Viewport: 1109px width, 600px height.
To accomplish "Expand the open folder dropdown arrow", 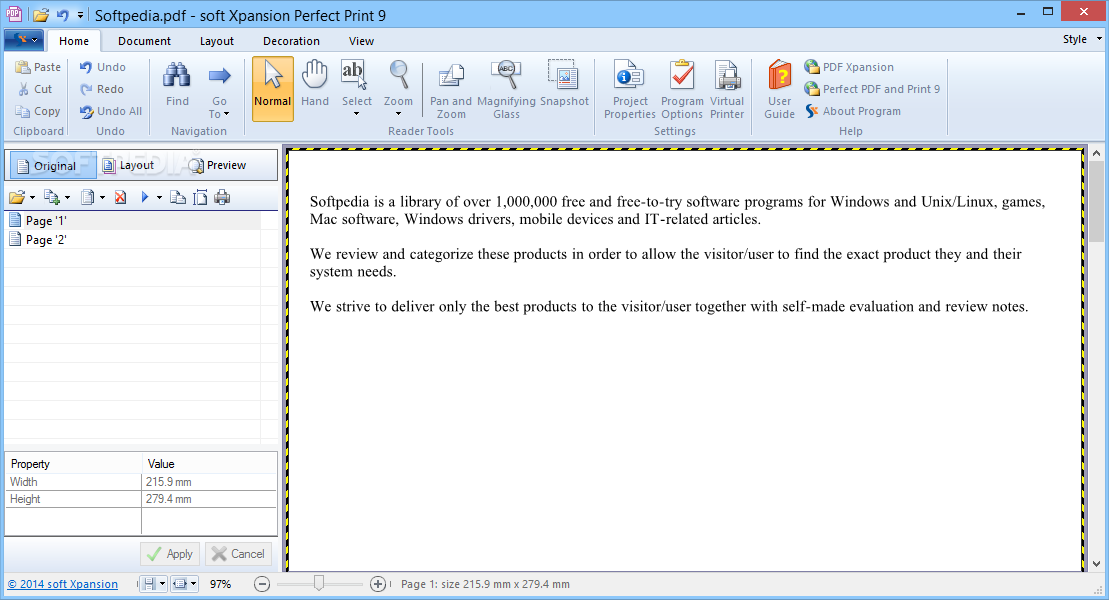I will coord(32,198).
